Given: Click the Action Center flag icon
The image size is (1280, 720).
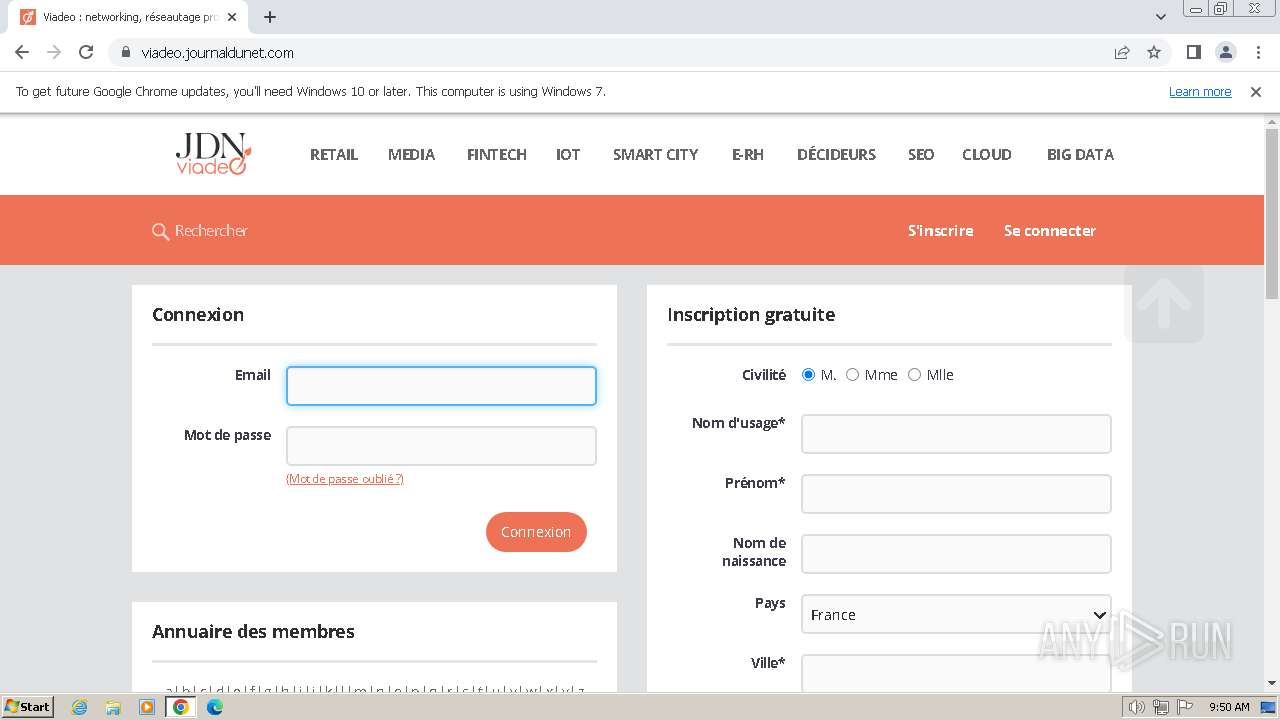Looking at the screenshot, I should tap(1184, 707).
